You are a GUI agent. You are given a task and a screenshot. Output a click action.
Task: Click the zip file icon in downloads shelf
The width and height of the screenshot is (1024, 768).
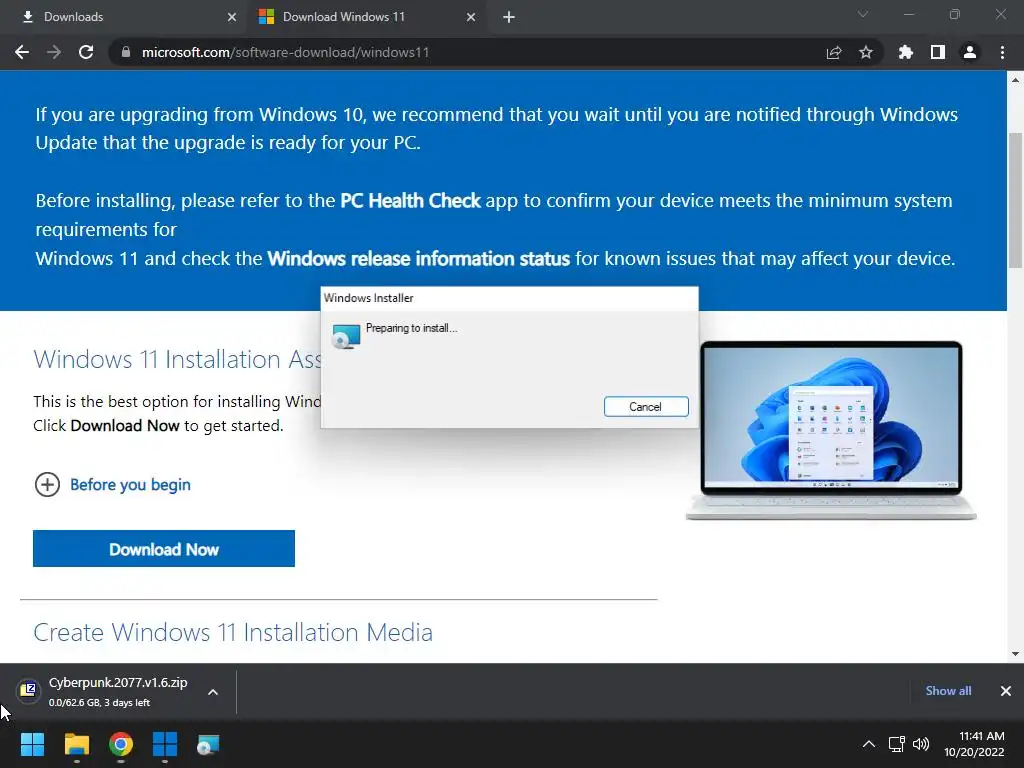[28, 690]
